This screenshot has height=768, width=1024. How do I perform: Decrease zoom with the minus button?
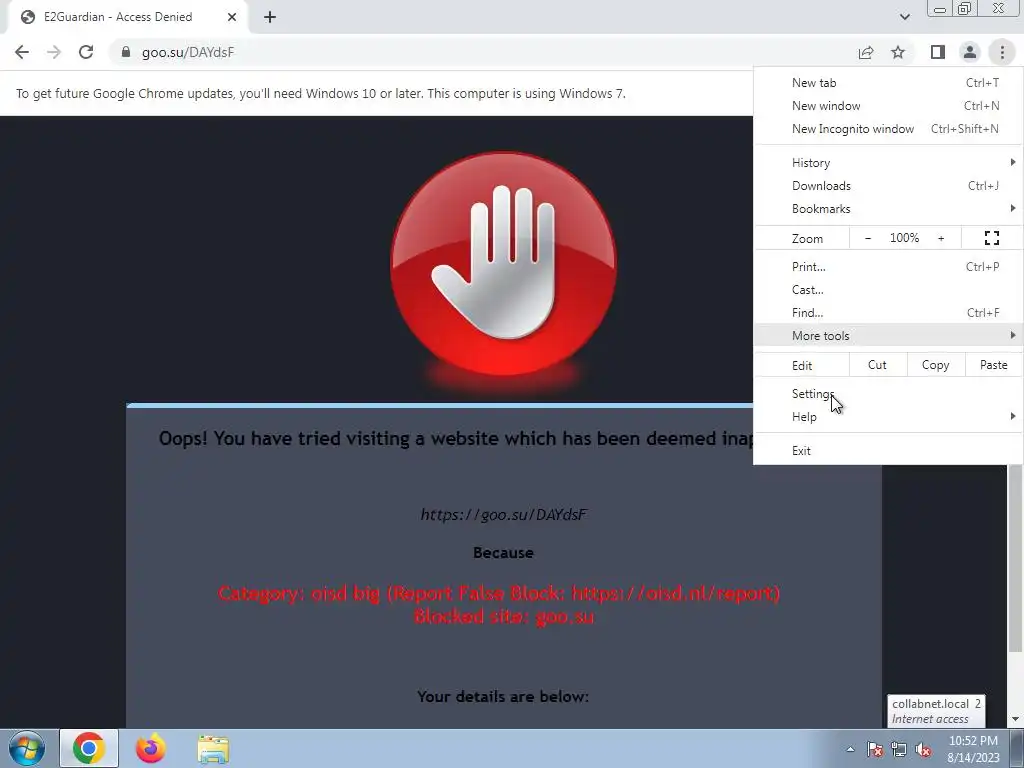(868, 238)
